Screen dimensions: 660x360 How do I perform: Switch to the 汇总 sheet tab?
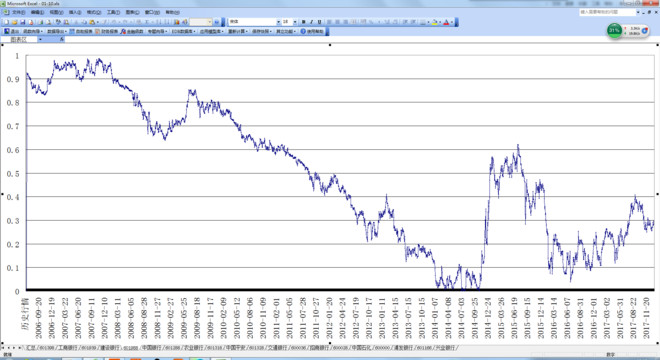[32, 348]
